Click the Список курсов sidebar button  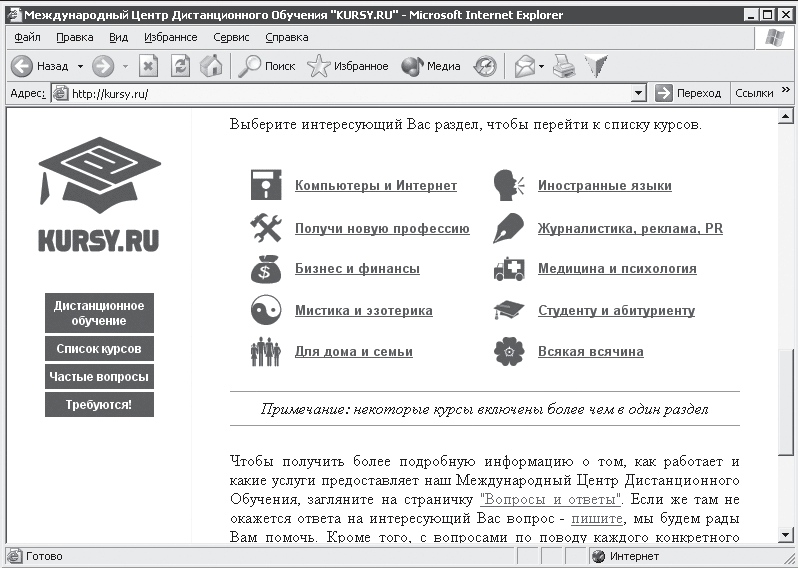coord(99,349)
